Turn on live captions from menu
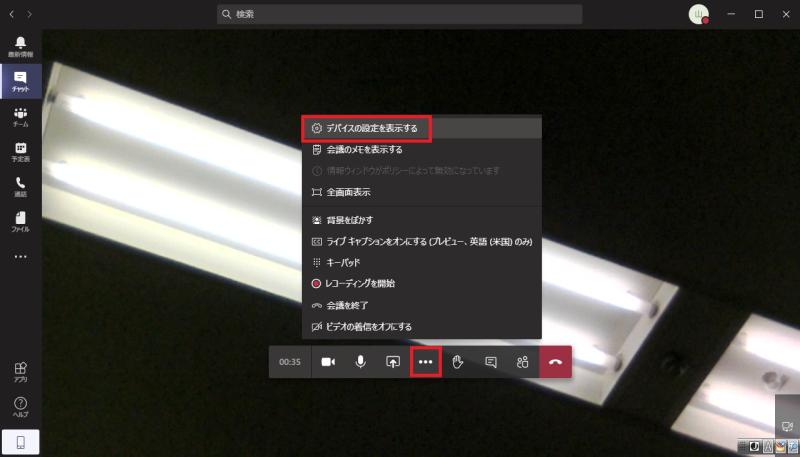 [421, 241]
